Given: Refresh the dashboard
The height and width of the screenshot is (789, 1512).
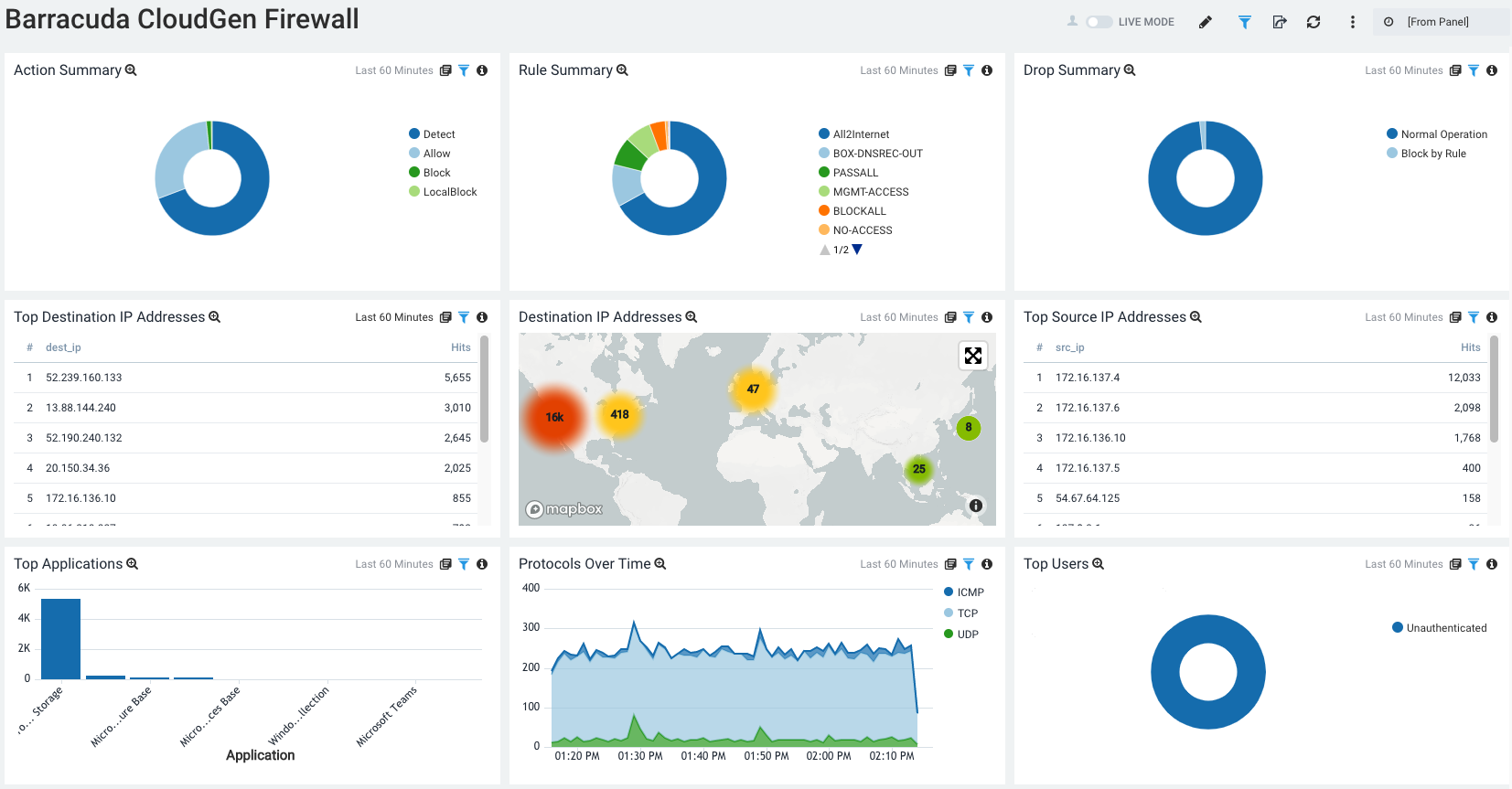Looking at the screenshot, I should point(1314,22).
